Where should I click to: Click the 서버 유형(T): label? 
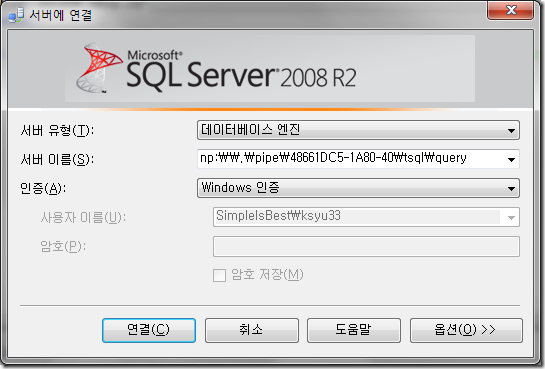pyautogui.click(x=57, y=131)
